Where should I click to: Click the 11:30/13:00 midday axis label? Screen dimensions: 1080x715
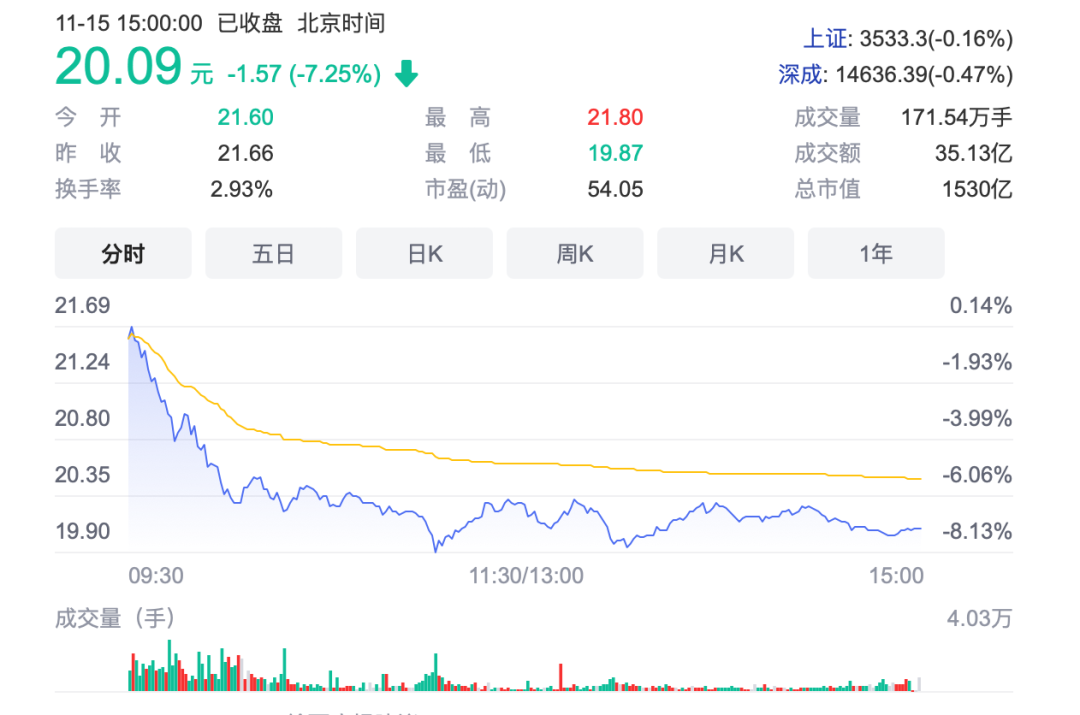point(526,576)
